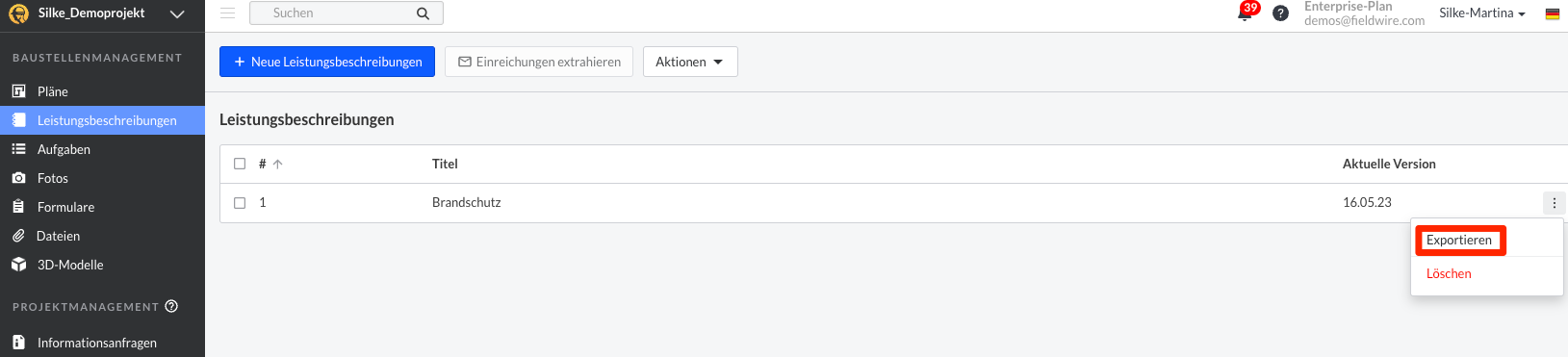
Task: Click Neue Leistungsbeschreibungen button
Action: click(327, 62)
